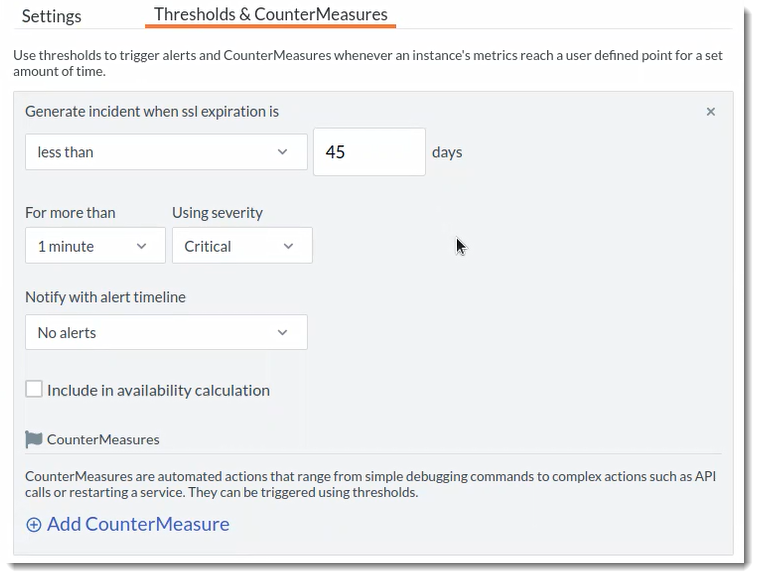Click the chevron arrow beside "1 minute"

(x=142, y=246)
